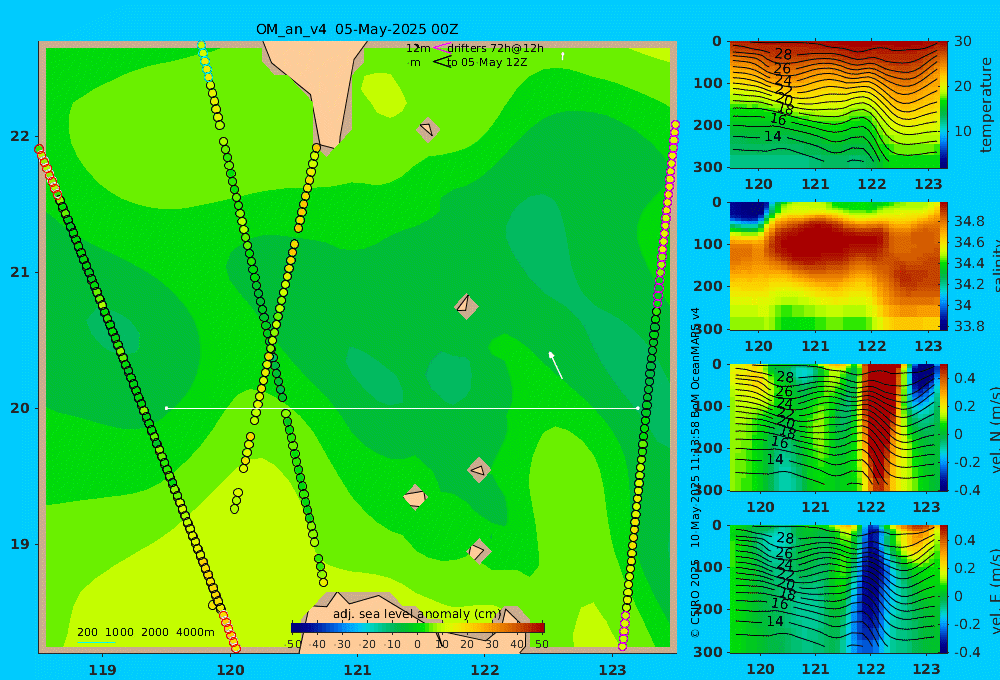Click the large white current arrow on map
Viewport: 1000px width, 680px height.
pyautogui.click(x=555, y=365)
